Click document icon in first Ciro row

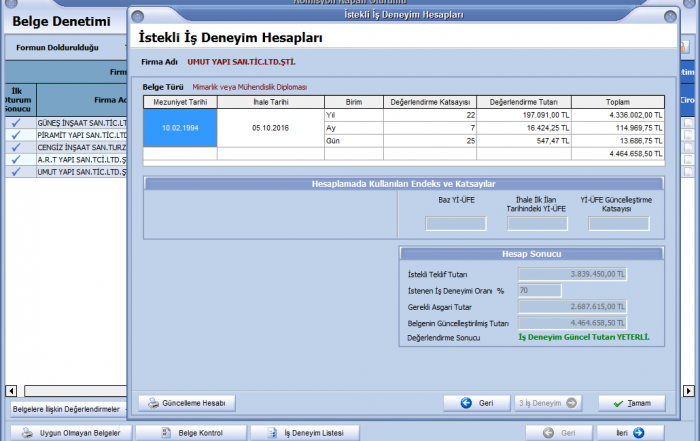[x=688, y=122]
